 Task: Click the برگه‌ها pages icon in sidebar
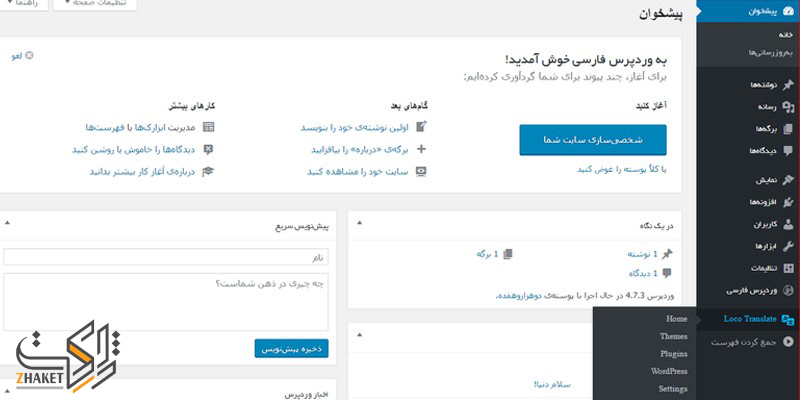coord(788,129)
